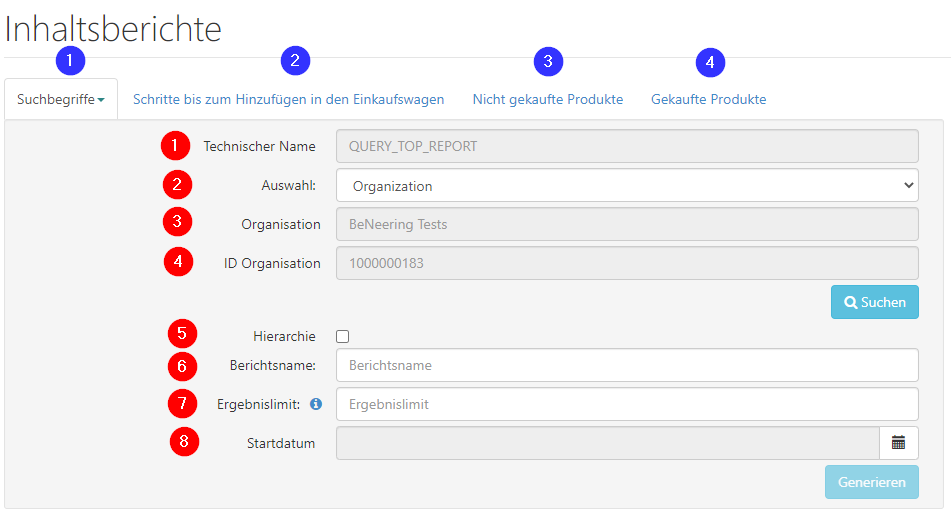
Task: Switch to Schritte bis zum Hinzufügen tab
Action: (288, 100)
